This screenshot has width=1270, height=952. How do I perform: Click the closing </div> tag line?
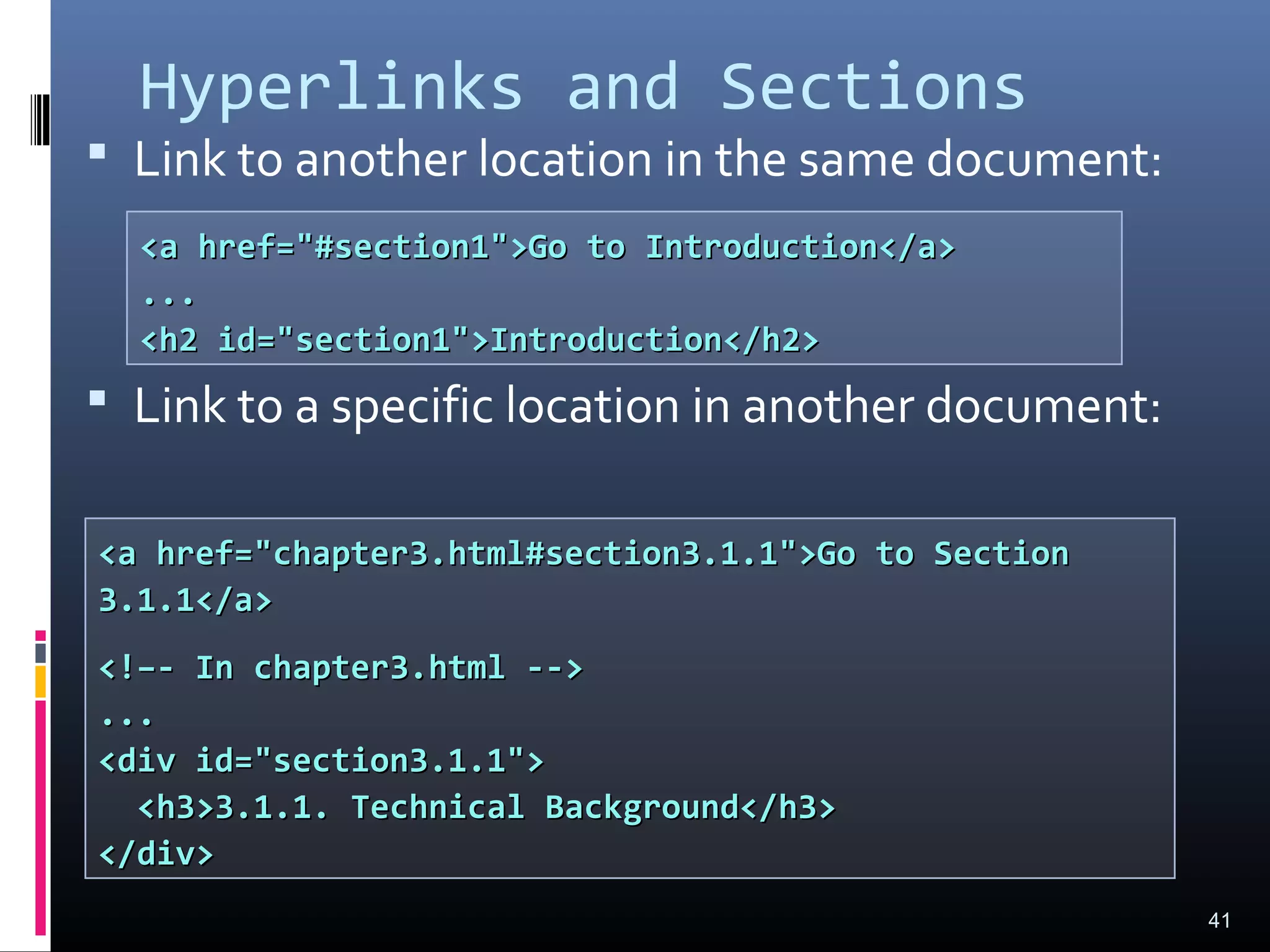tap(156, 854)
